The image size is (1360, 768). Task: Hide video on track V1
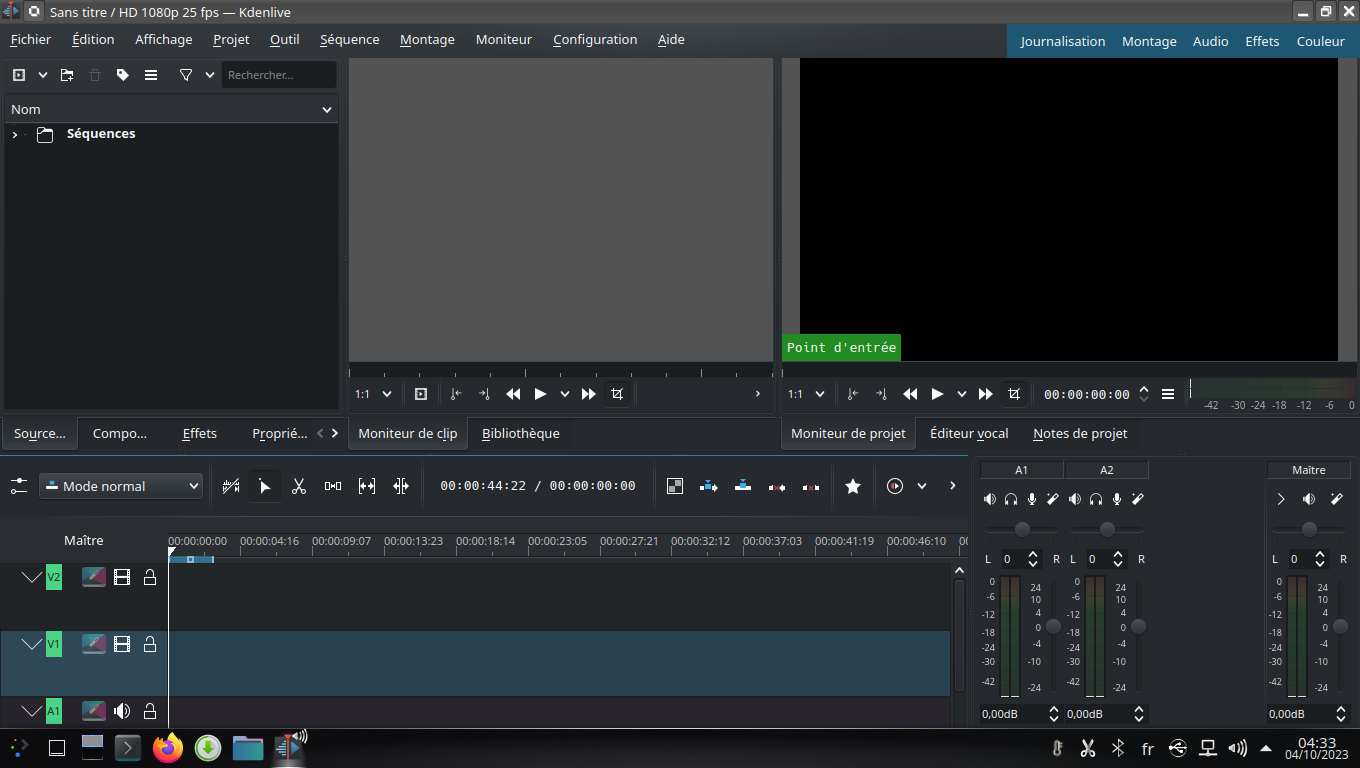[x=122, y=644]
